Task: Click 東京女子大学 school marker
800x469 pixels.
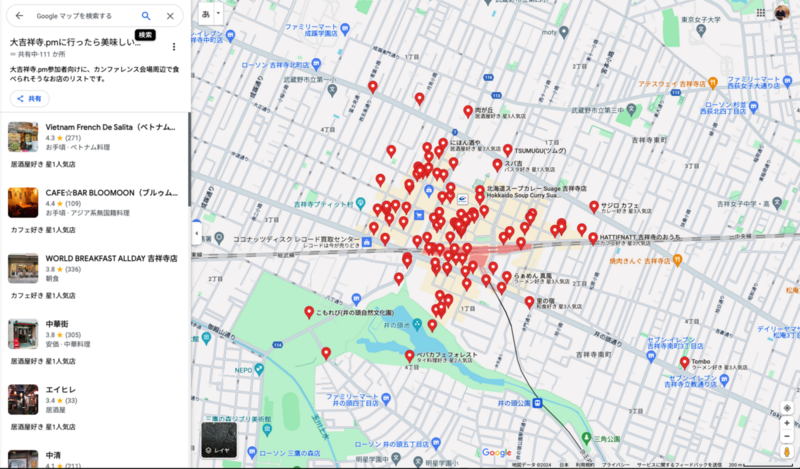Action: tap(701, 31)
